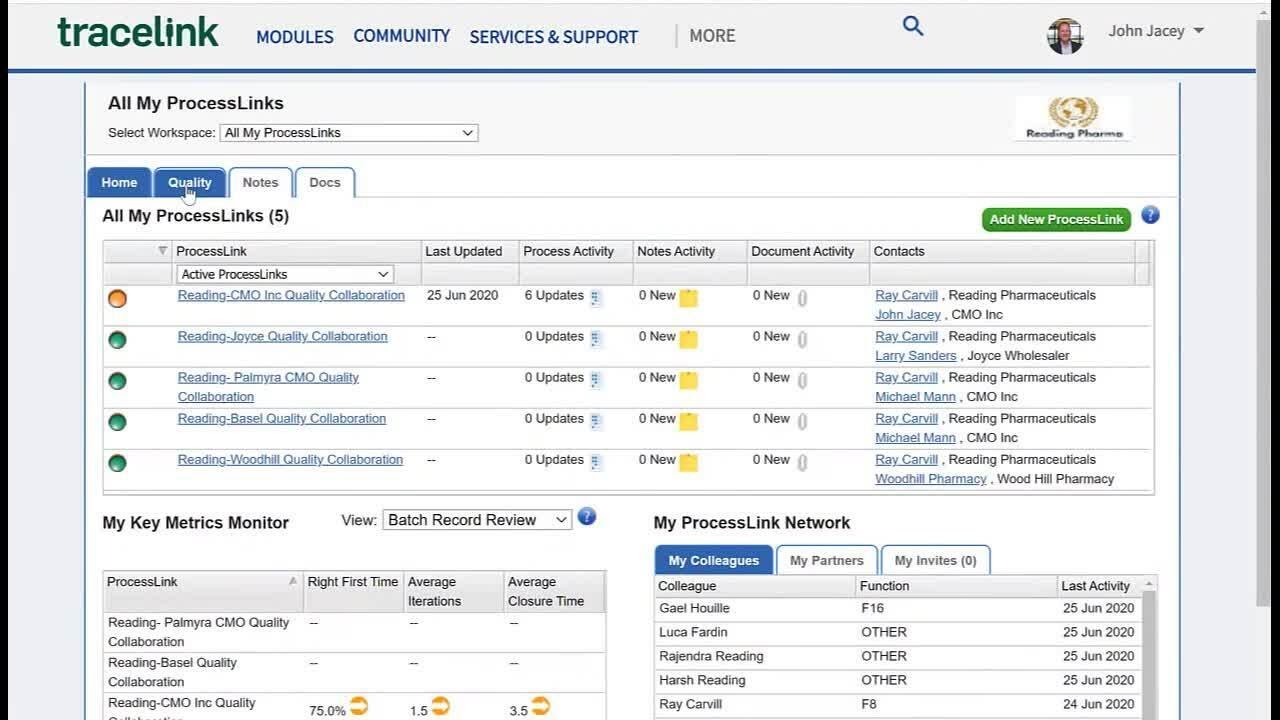Switch to the Notes tab
The image size is (1280, 720).
coord(260,183)
